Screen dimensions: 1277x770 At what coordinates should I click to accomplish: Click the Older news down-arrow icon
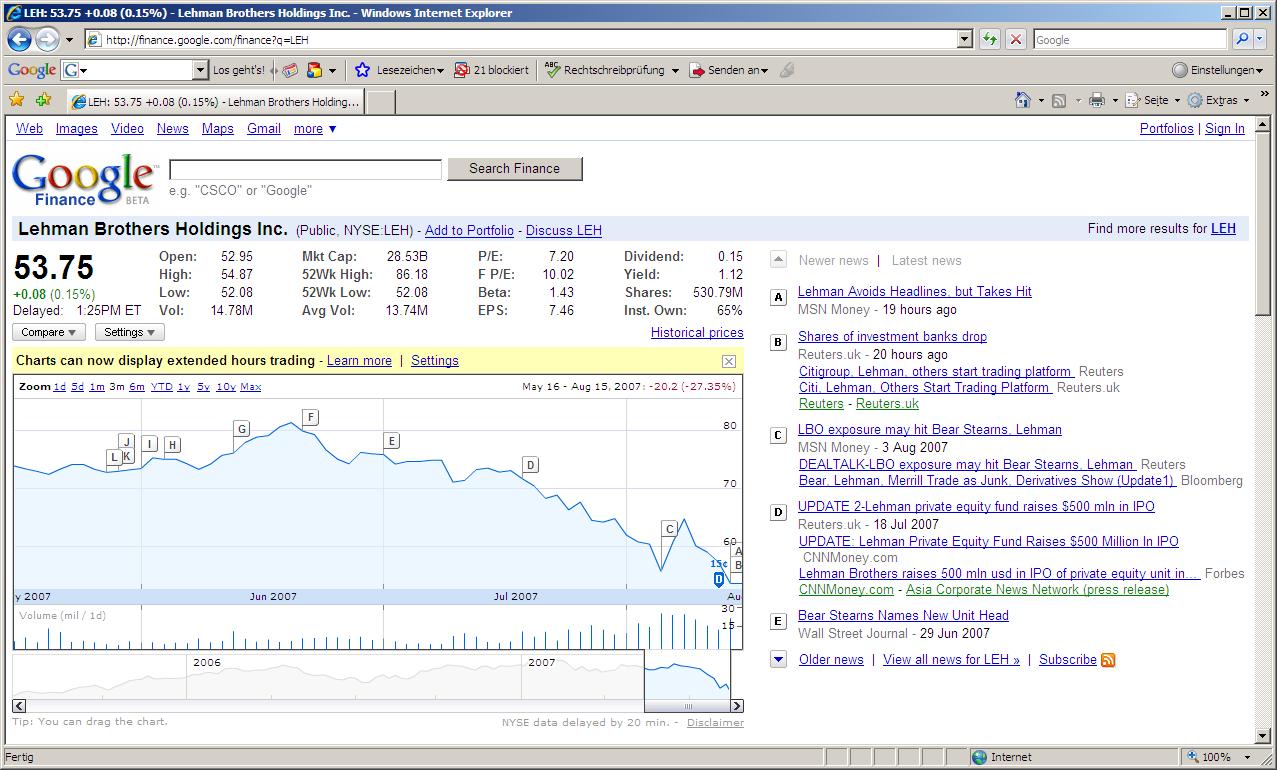(778, 659)
